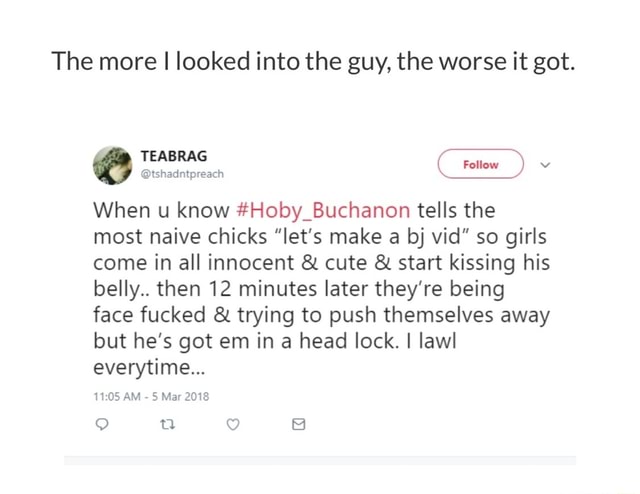This screenshot has height=494, width=640.
Task: Open the 11:05 AM timestamp link
Action: [117, 396]
